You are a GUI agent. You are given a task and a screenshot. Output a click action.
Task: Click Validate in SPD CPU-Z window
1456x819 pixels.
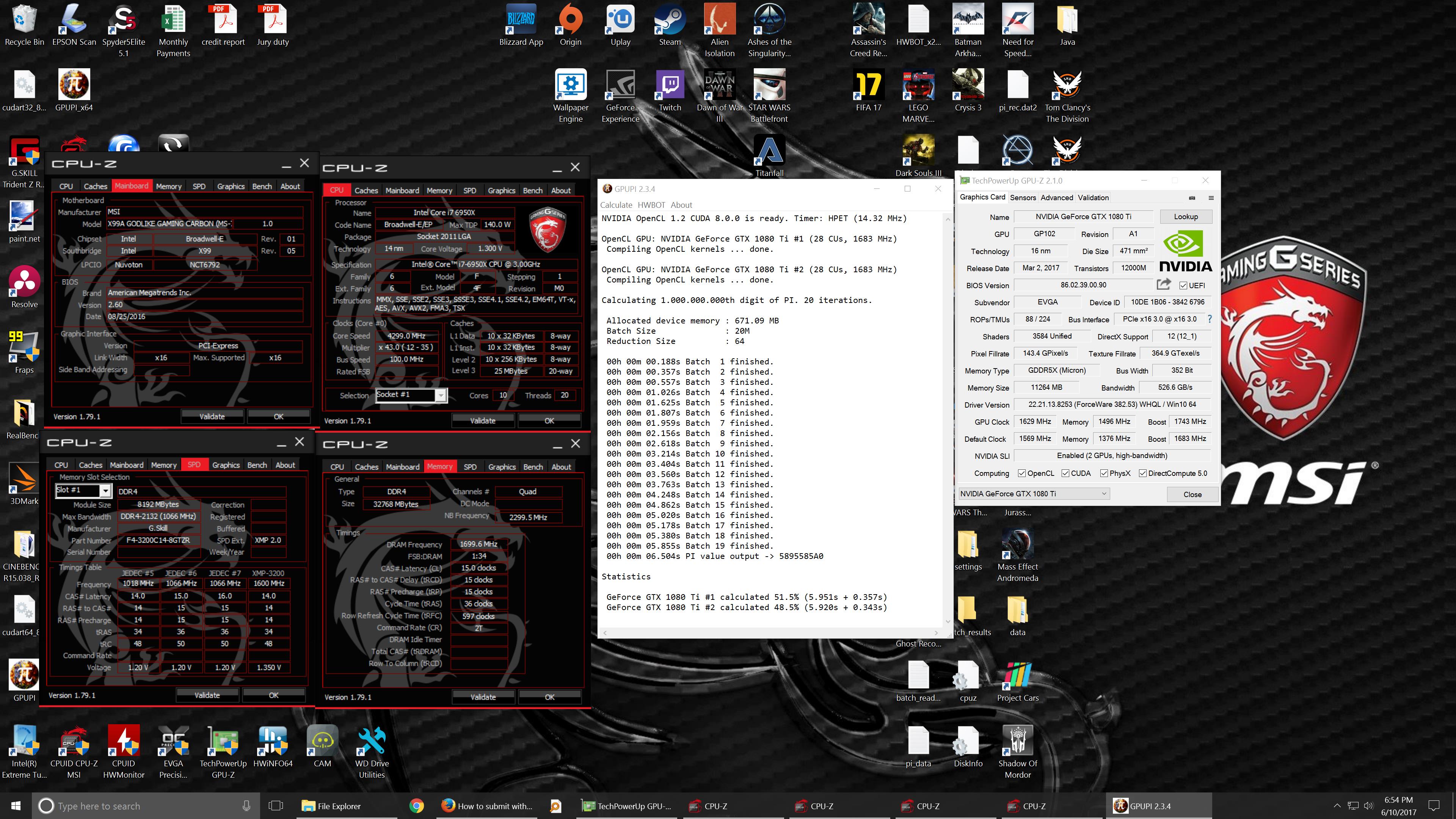[x=207, y=695]
